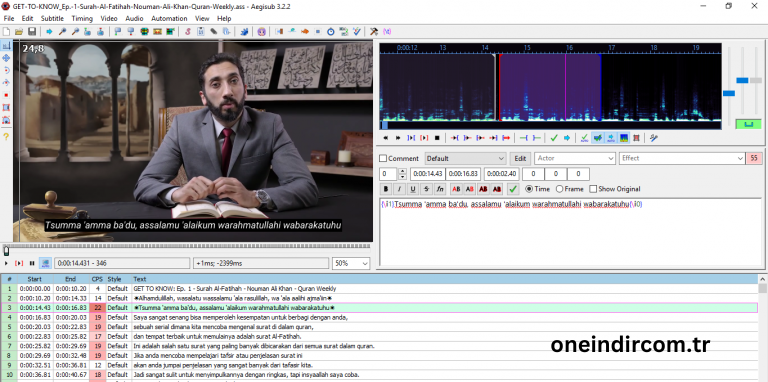Select the Time radio button
The width and height of the screenshot is (768, 382).
click(x=528, y=189)
